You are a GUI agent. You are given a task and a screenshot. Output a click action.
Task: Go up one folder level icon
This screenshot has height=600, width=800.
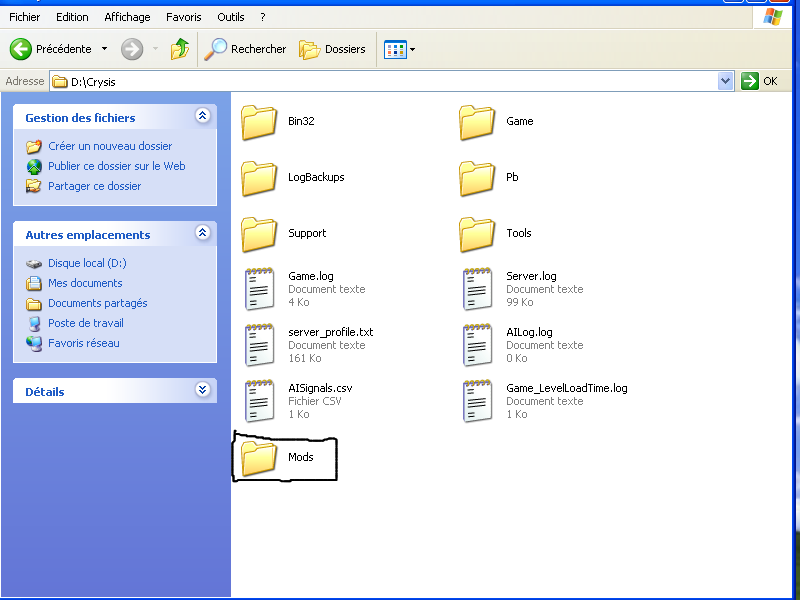(180, 49)
